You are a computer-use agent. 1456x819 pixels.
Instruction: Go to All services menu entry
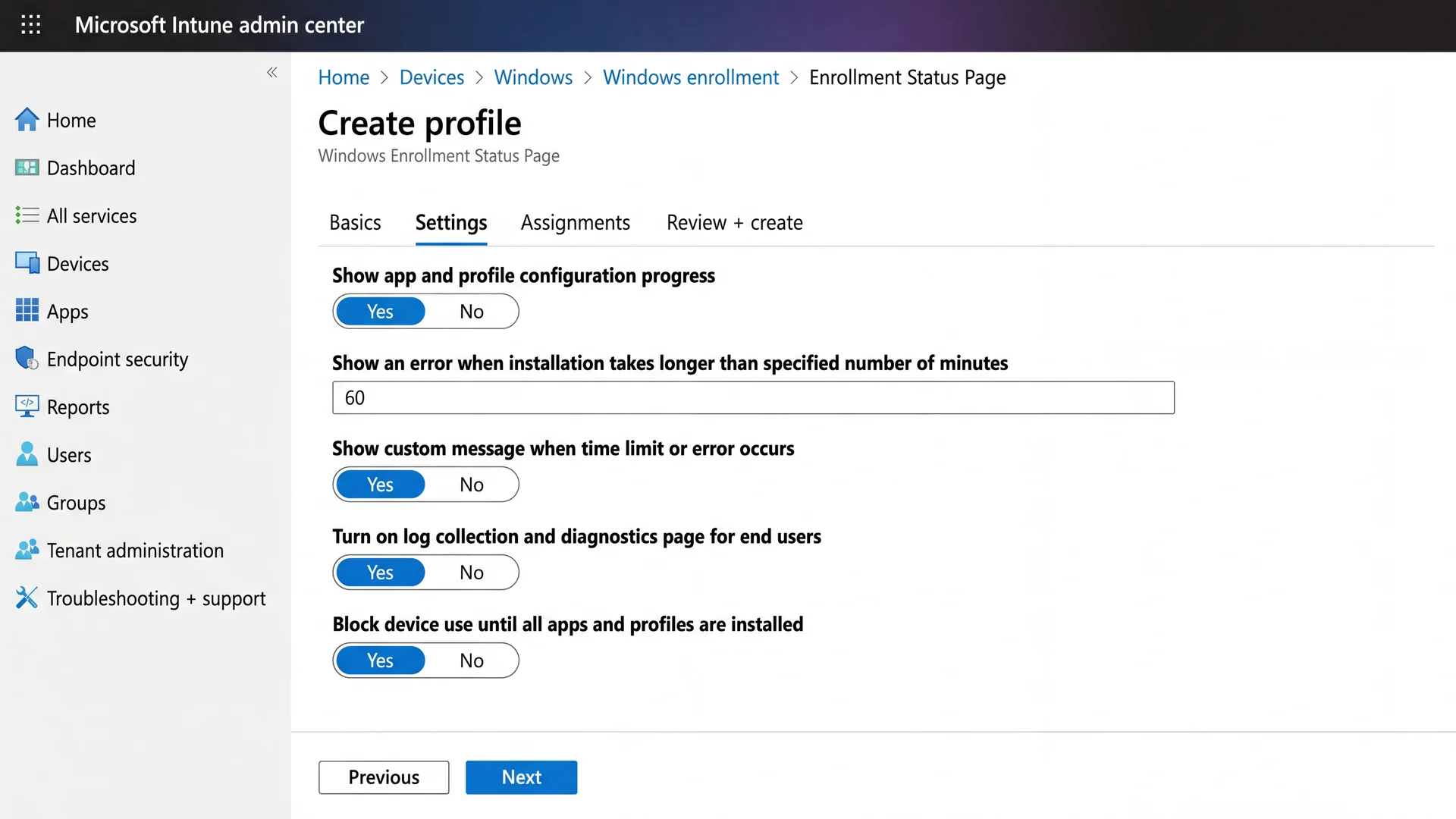92,215
